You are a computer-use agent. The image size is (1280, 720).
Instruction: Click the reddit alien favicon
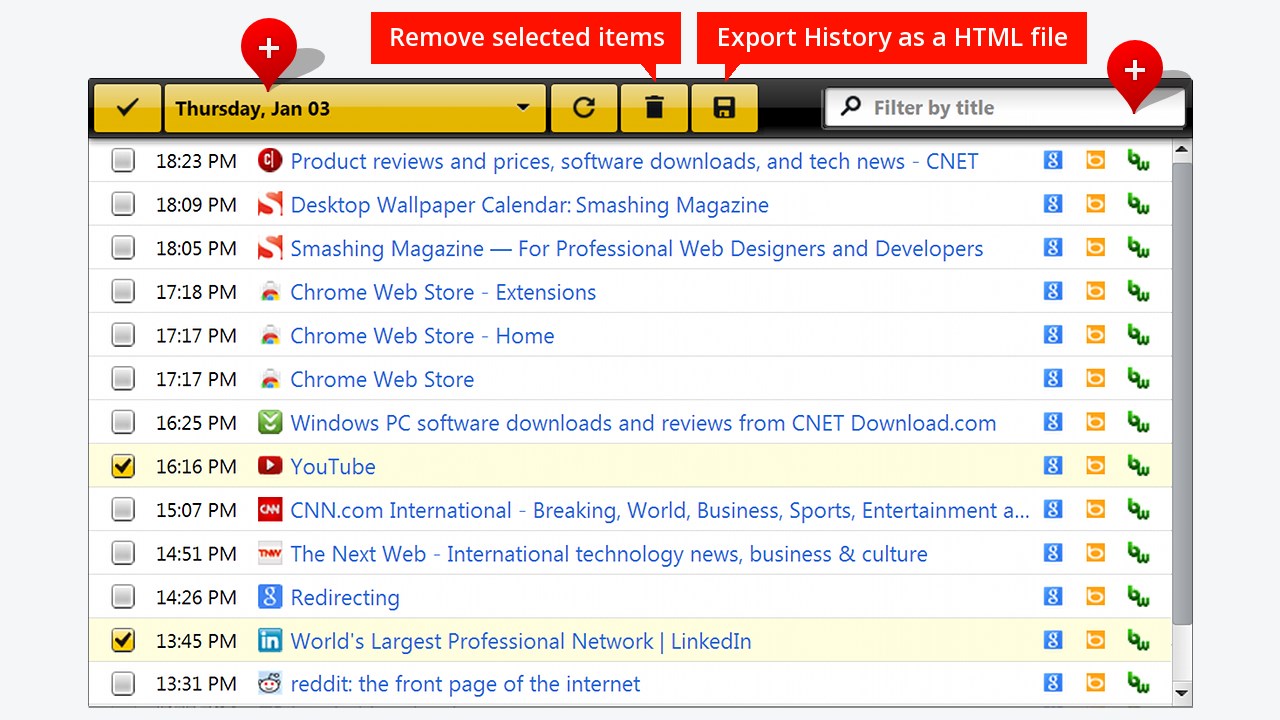(x=270, y=683)
